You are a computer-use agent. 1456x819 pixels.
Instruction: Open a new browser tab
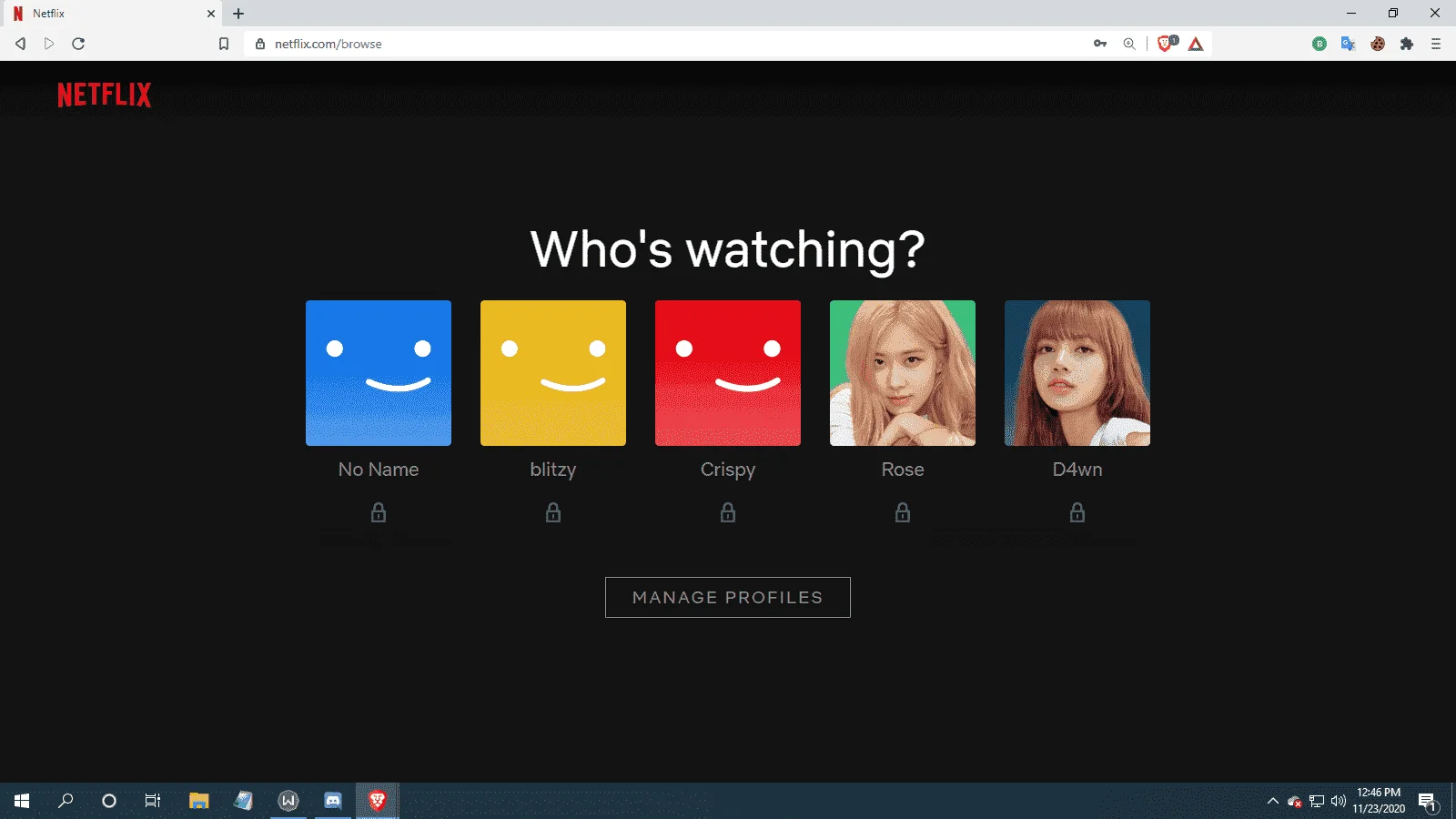pyautogui.click(x=238, y=14)
